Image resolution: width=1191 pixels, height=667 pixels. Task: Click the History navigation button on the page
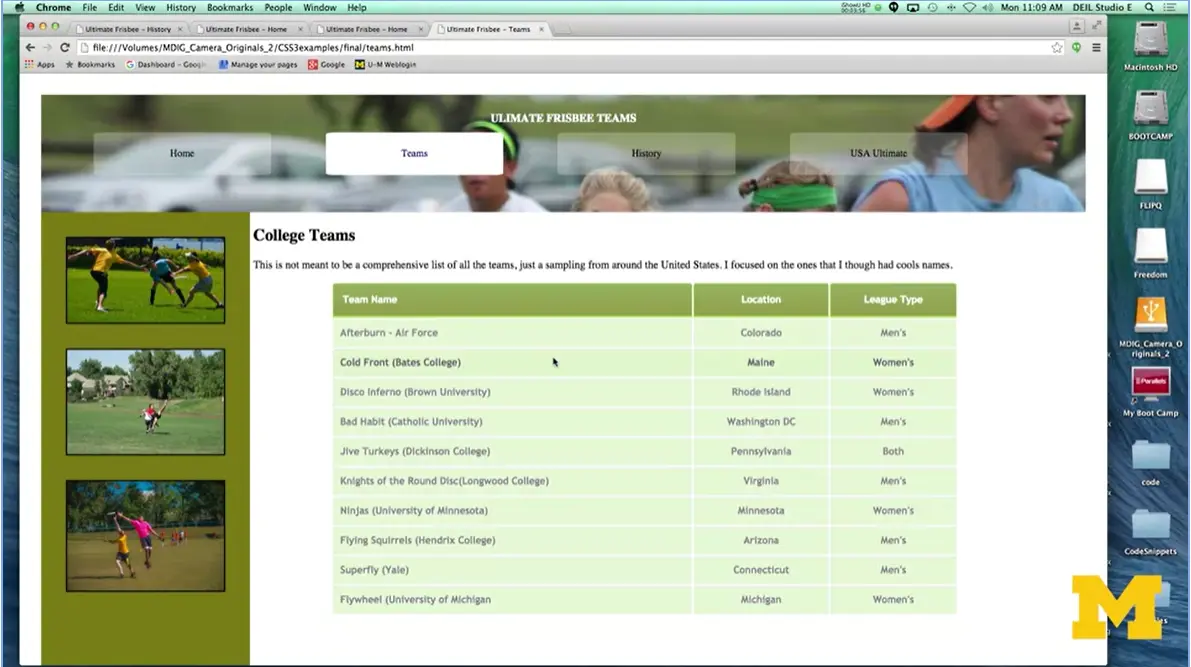tap(646, 153)
